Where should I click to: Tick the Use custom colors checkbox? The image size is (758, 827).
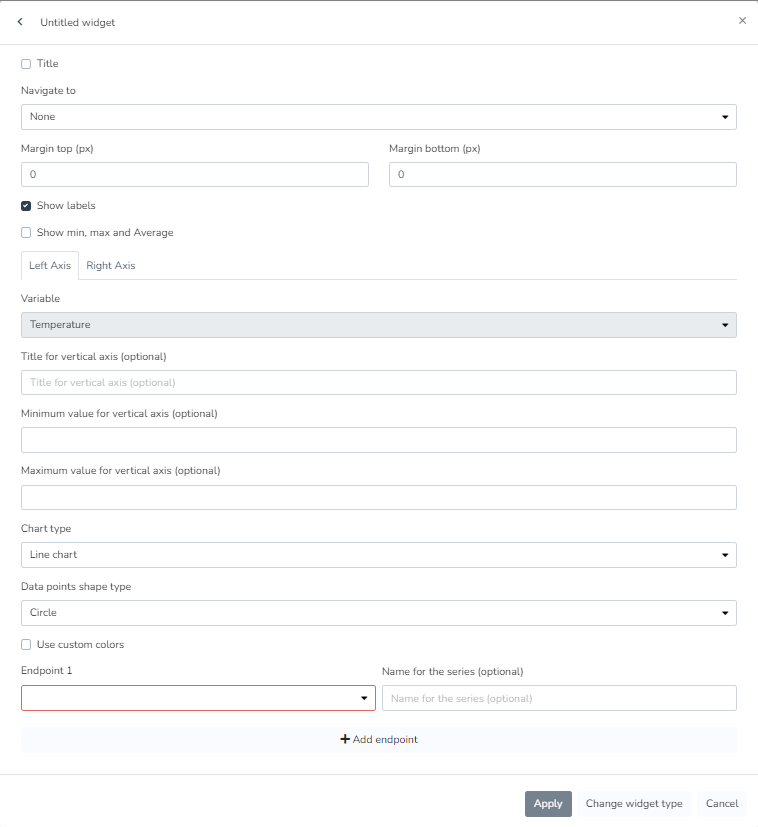[x=26, y=645]
